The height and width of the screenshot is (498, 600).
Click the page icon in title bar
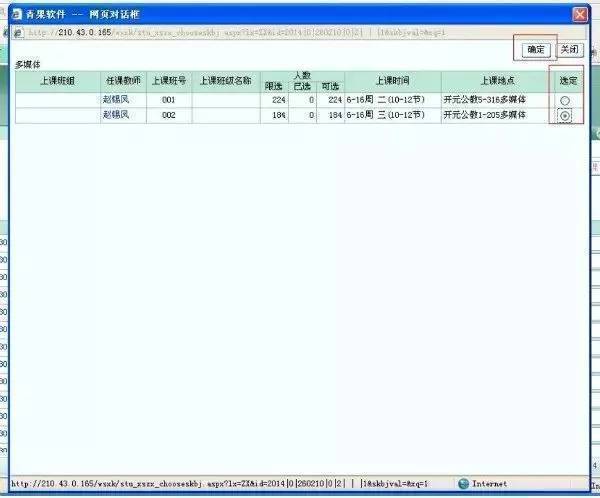[17, 15]
